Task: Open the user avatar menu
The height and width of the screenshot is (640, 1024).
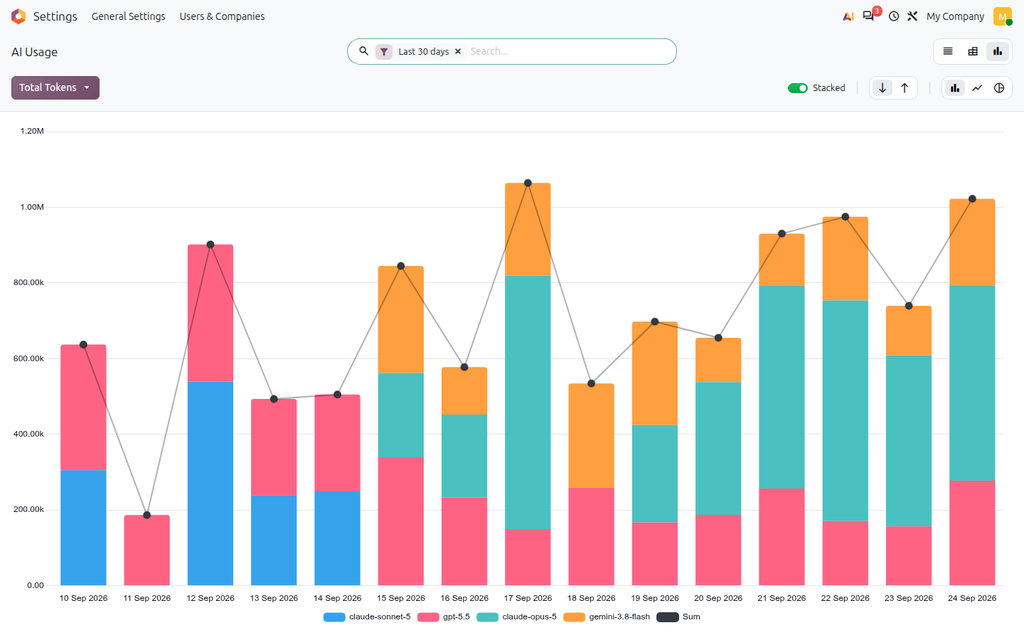Action: point(1002,16)
